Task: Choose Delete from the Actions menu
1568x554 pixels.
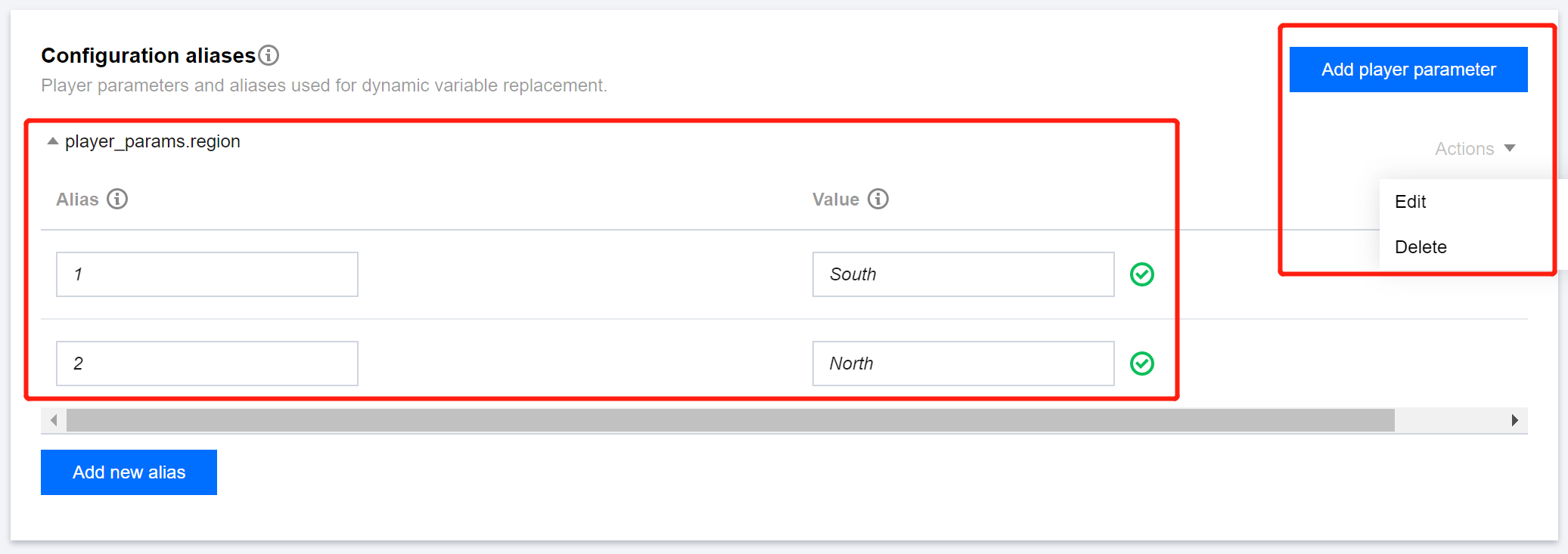Action: (1421, 247)
